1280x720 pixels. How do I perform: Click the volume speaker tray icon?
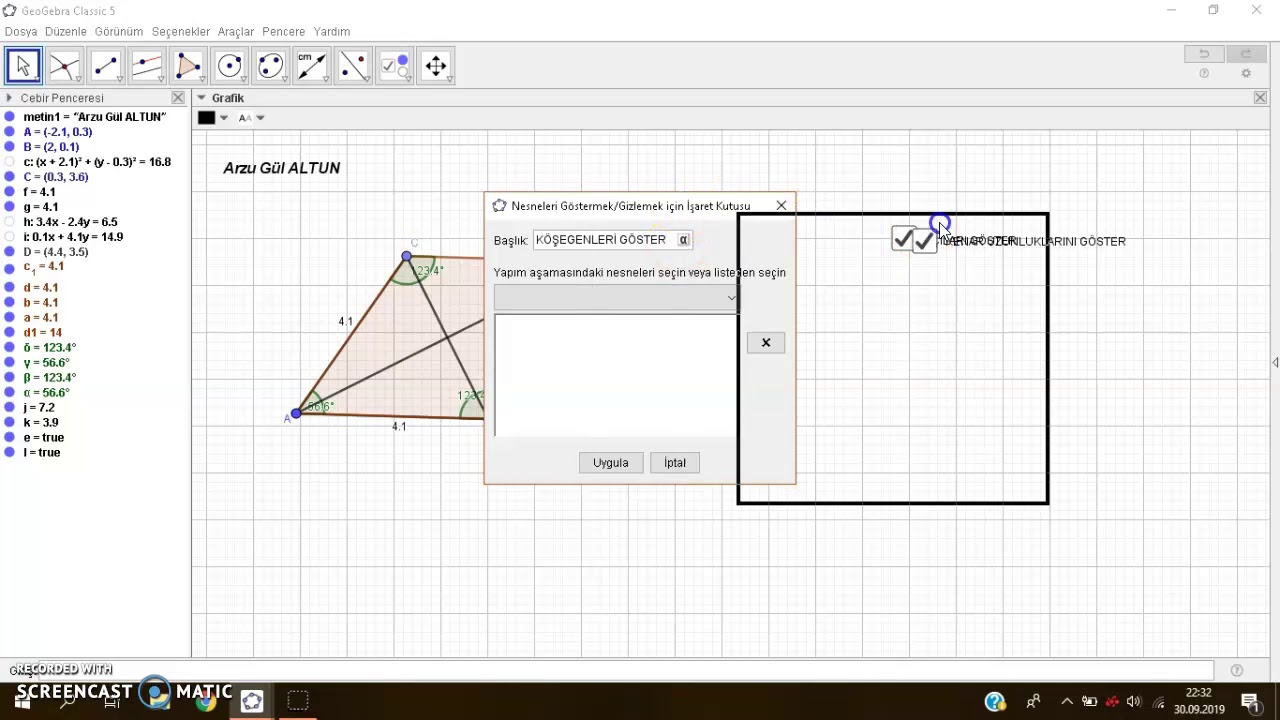[1134, 702]
